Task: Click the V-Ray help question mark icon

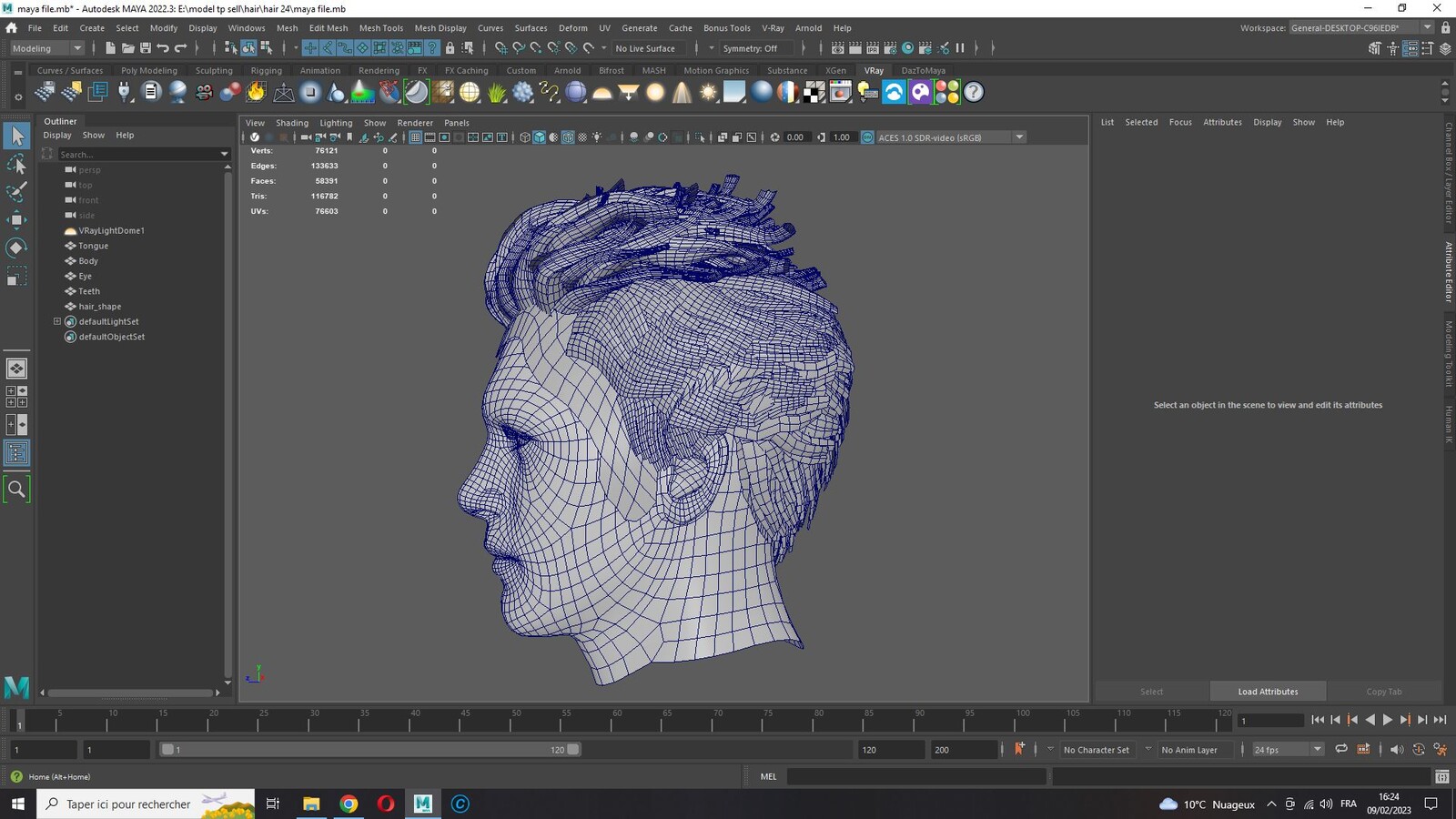Action: (x=974, y=92)
